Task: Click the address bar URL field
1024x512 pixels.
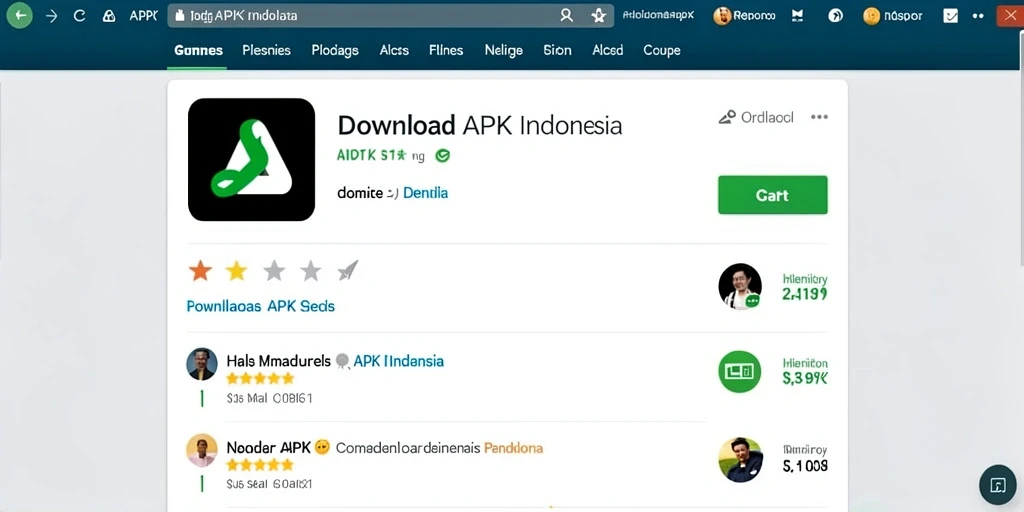Action: (x=391, y=16)
